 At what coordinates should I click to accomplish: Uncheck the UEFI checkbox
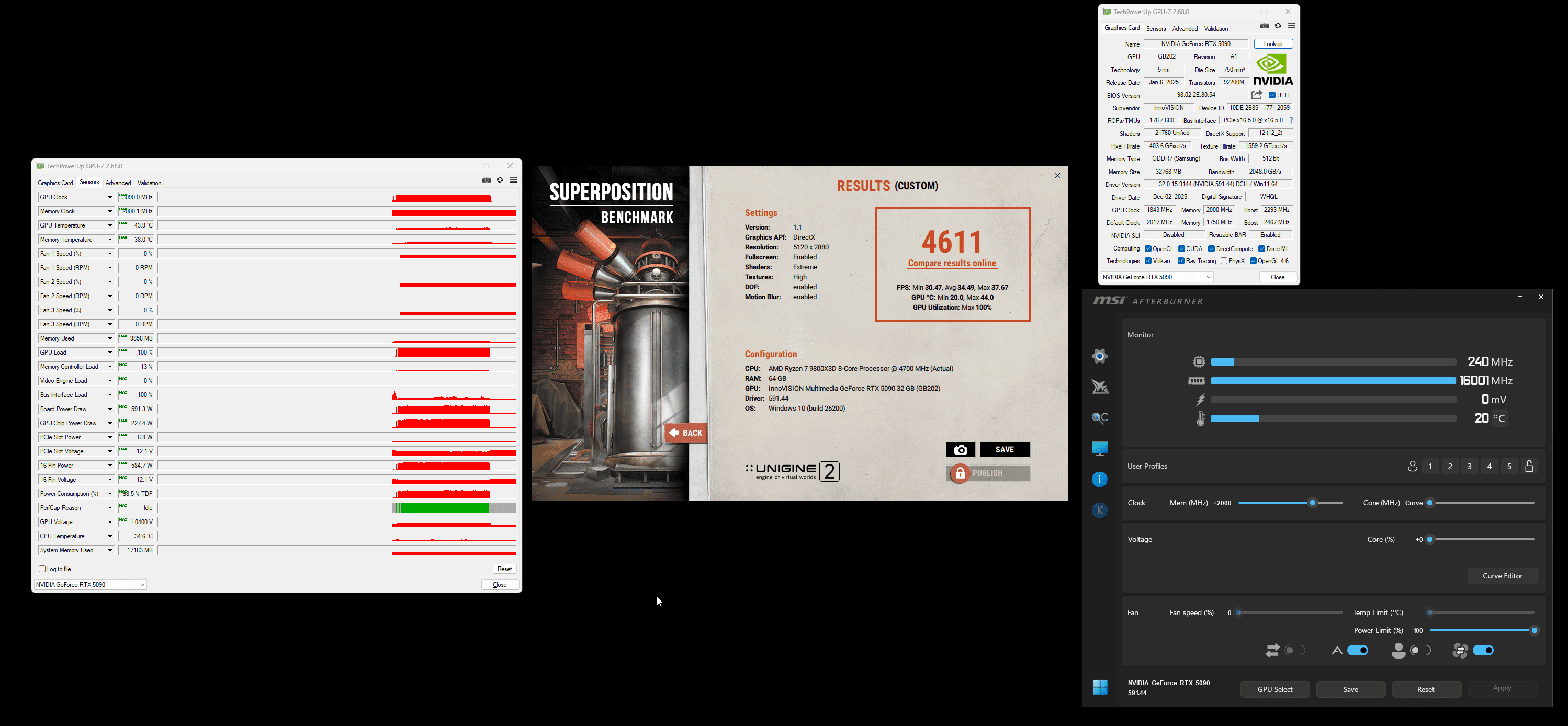pyautogui.click(x=1272, y=95)
